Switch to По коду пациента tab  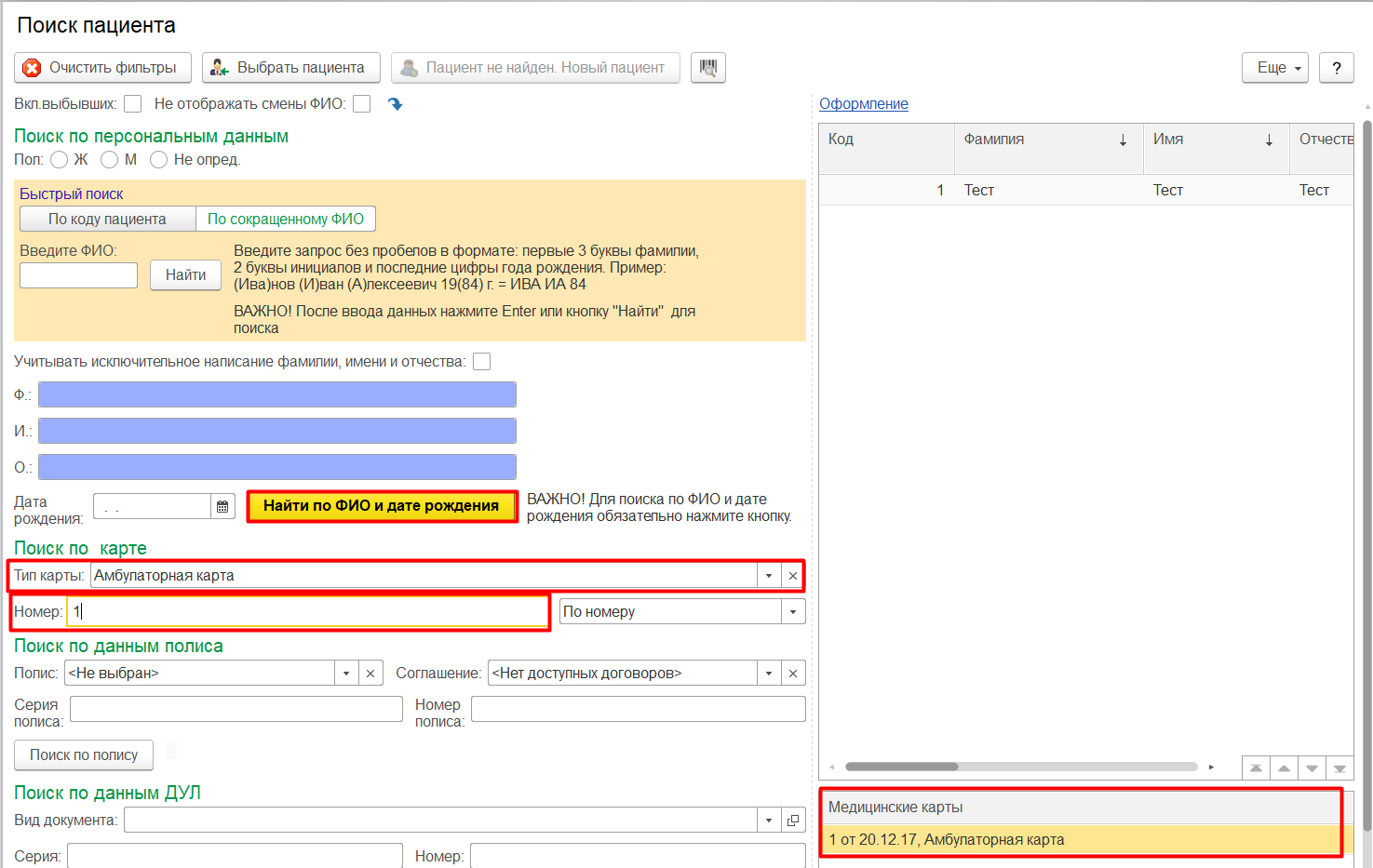click(x=107, y=220)
